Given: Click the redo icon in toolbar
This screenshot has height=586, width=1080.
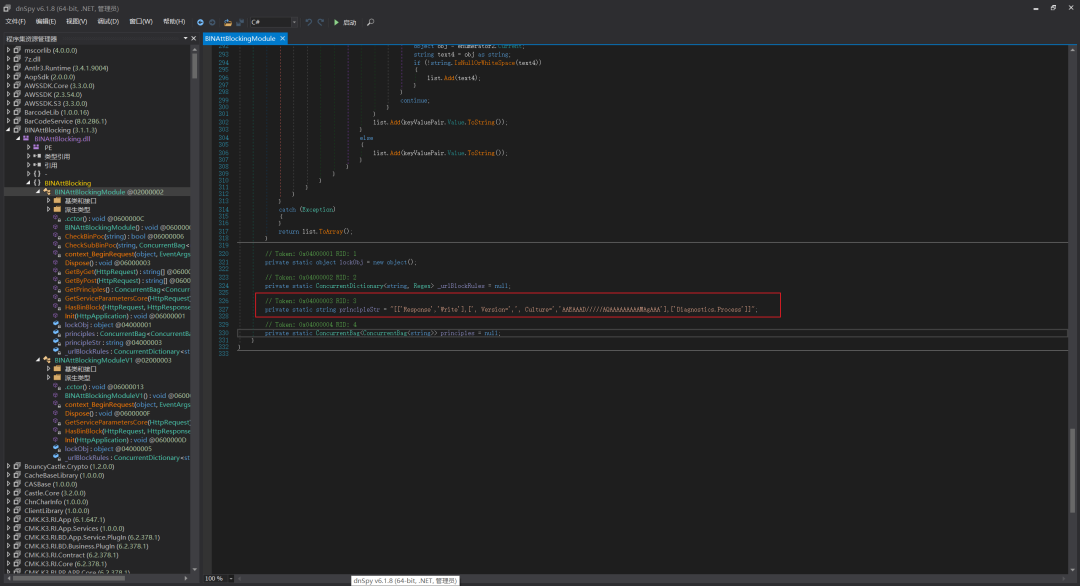Looking at the screenshot, I should click(320, 22).
